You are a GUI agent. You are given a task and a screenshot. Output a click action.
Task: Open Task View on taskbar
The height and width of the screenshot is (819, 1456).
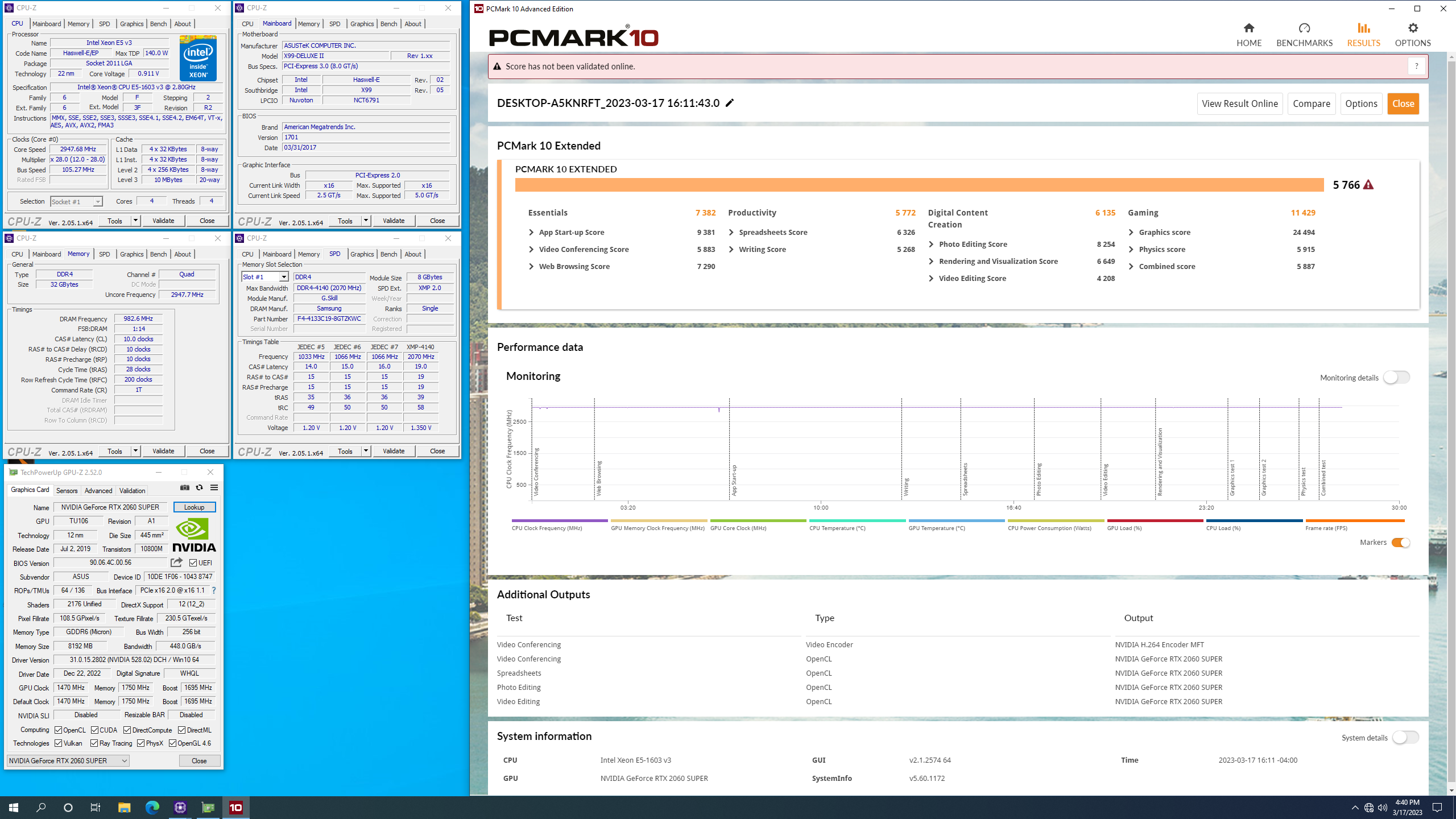(96, 807)
